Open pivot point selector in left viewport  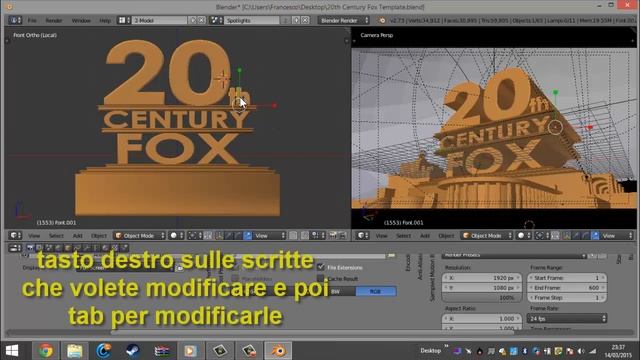click(194, 236)
